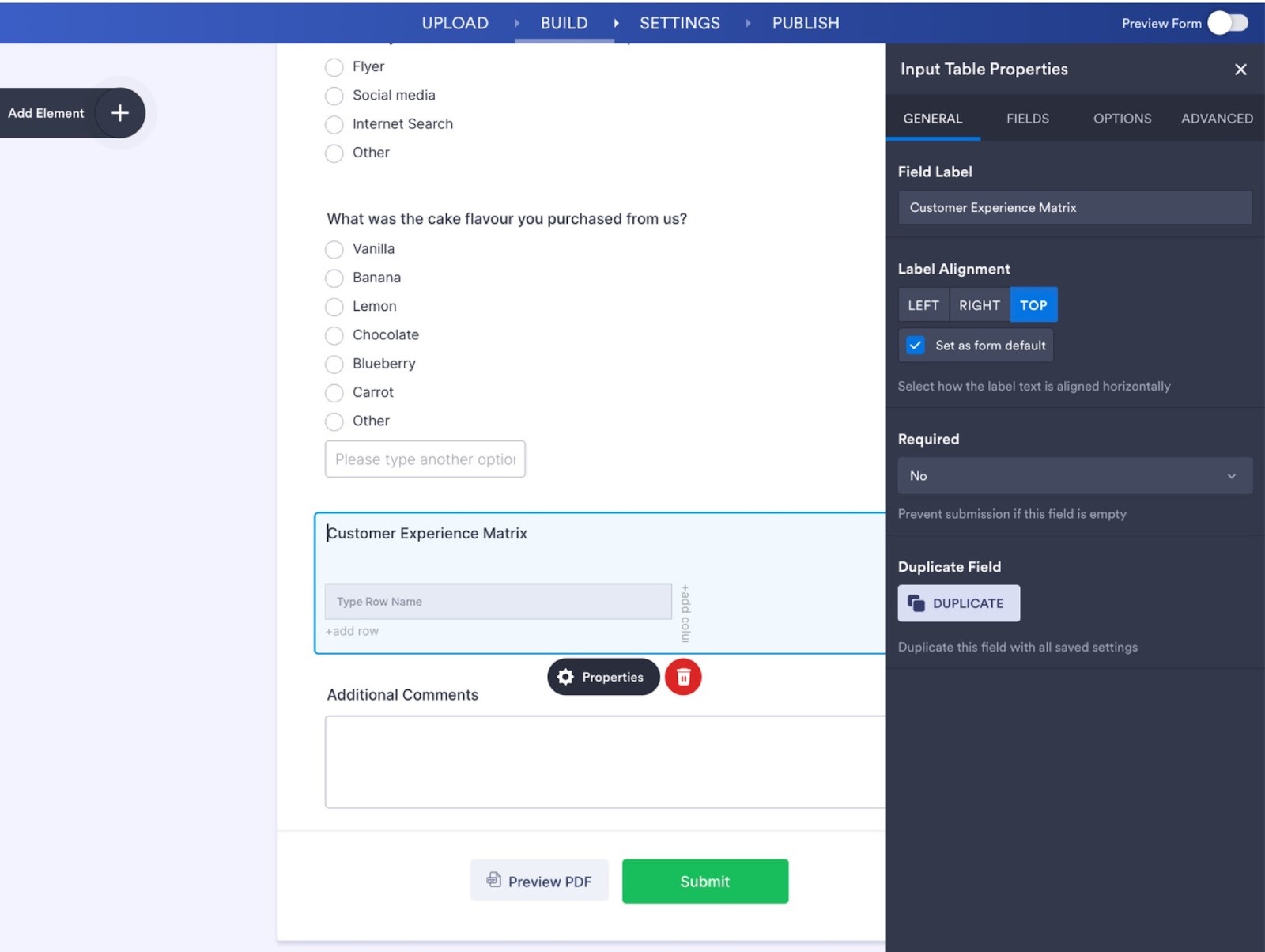The height and width of the screenshot is (952, 1265).
Task: Switch to the FIELDS tab
Action: pos(1027,119)
